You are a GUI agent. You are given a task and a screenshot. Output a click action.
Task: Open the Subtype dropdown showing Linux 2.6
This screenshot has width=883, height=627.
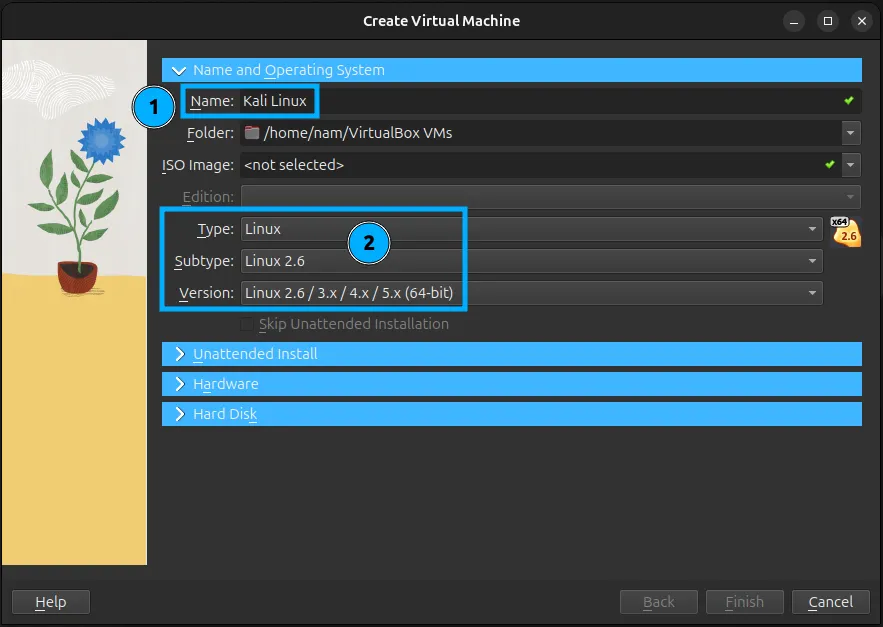[532, 261]
